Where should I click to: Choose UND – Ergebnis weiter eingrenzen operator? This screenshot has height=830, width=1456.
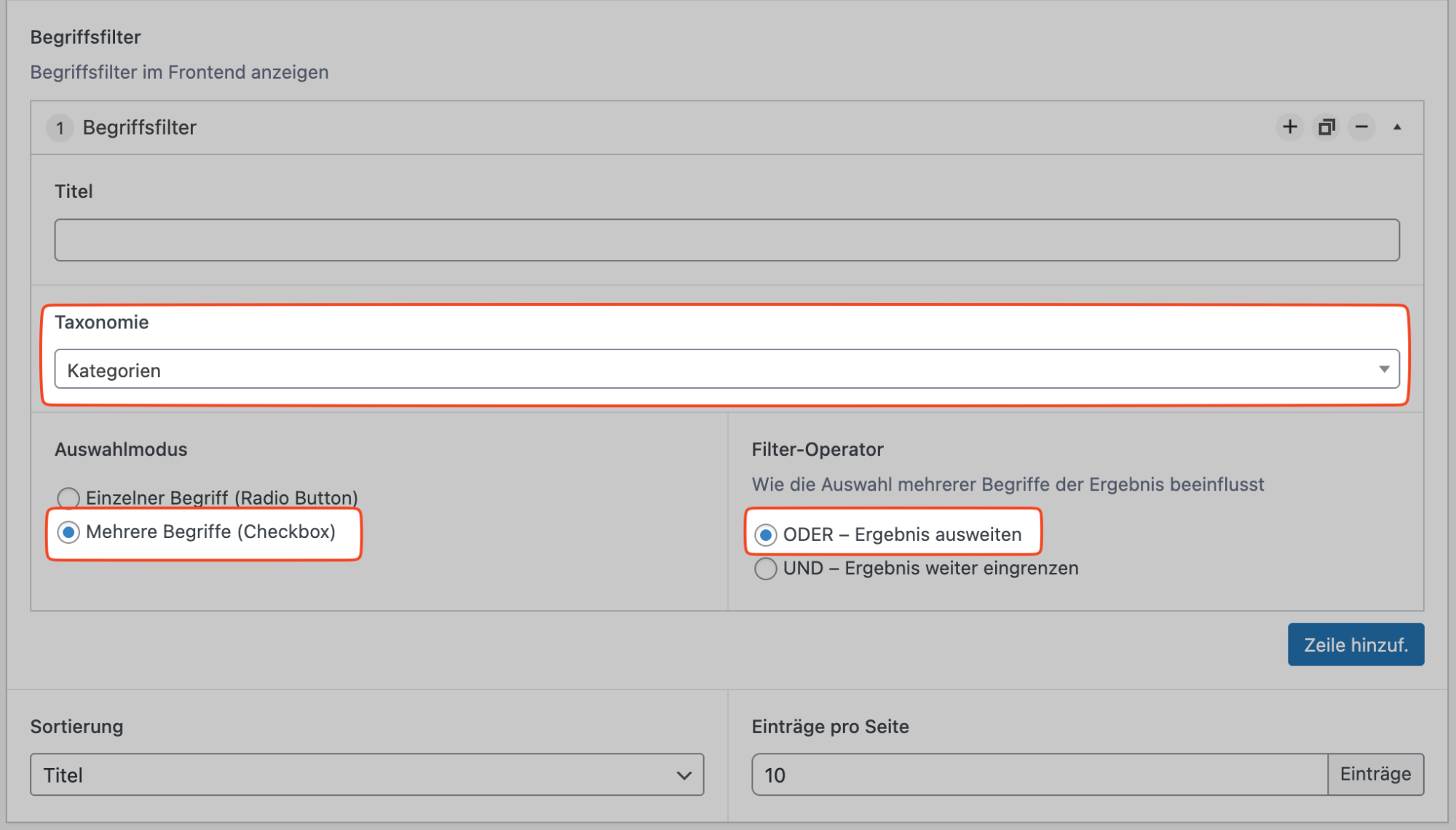click(765, 569)
